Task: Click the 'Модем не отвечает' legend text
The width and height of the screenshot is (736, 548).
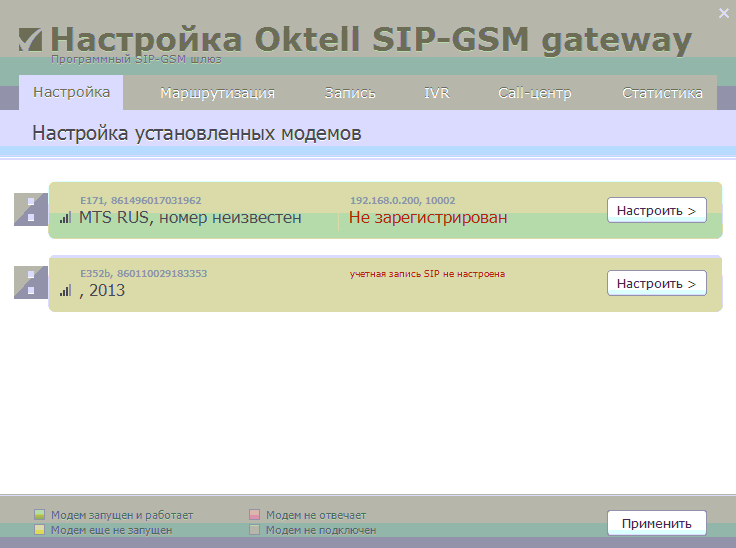Action: coord(316,515)
